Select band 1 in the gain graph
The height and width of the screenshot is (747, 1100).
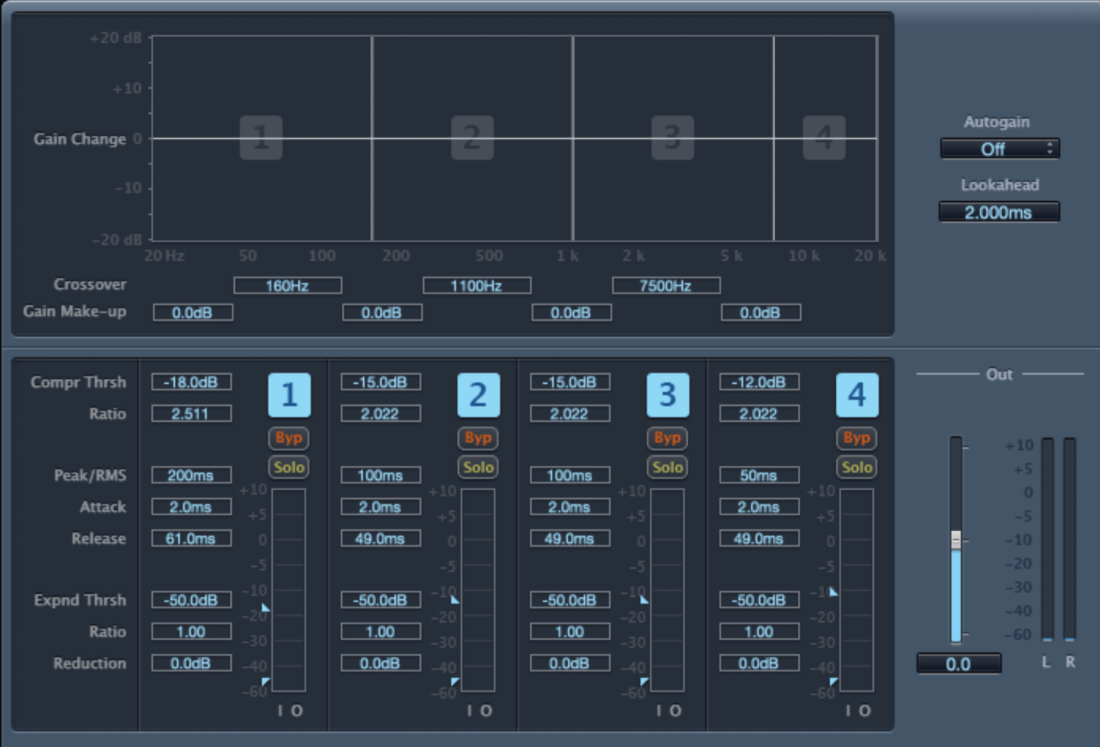click(x=261, y=137)
